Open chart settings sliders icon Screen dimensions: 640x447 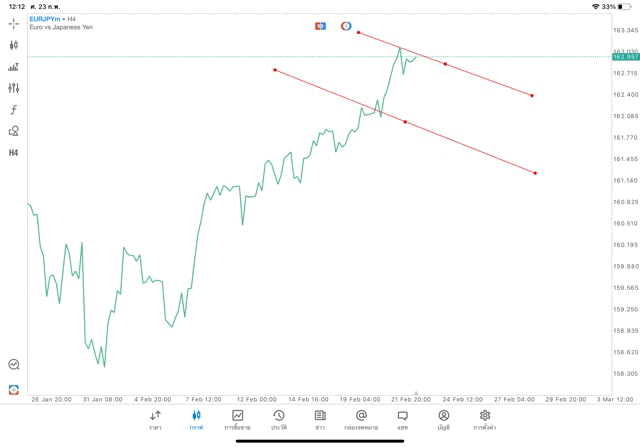pos(14,88)
